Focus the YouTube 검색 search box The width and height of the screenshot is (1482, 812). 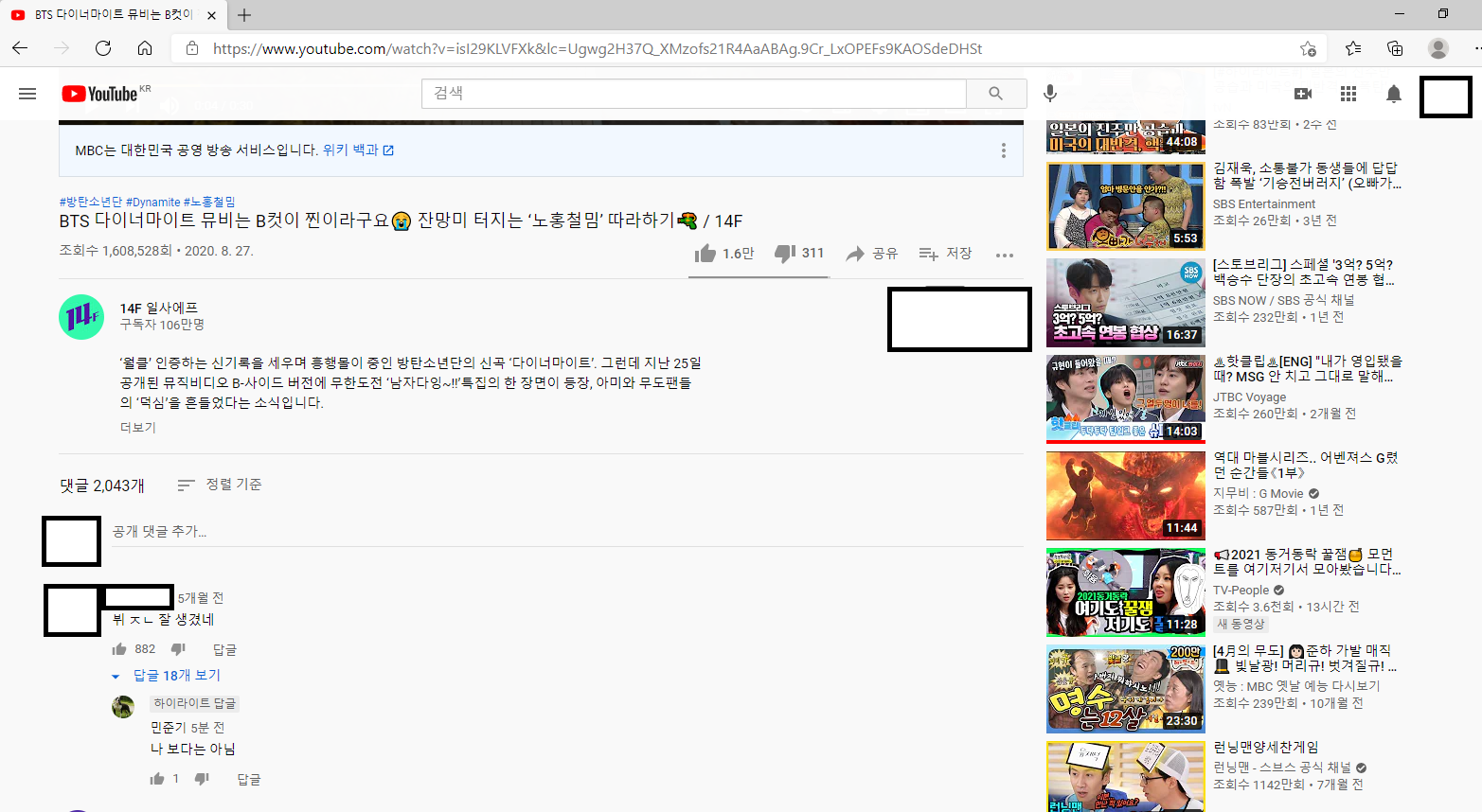694,94
